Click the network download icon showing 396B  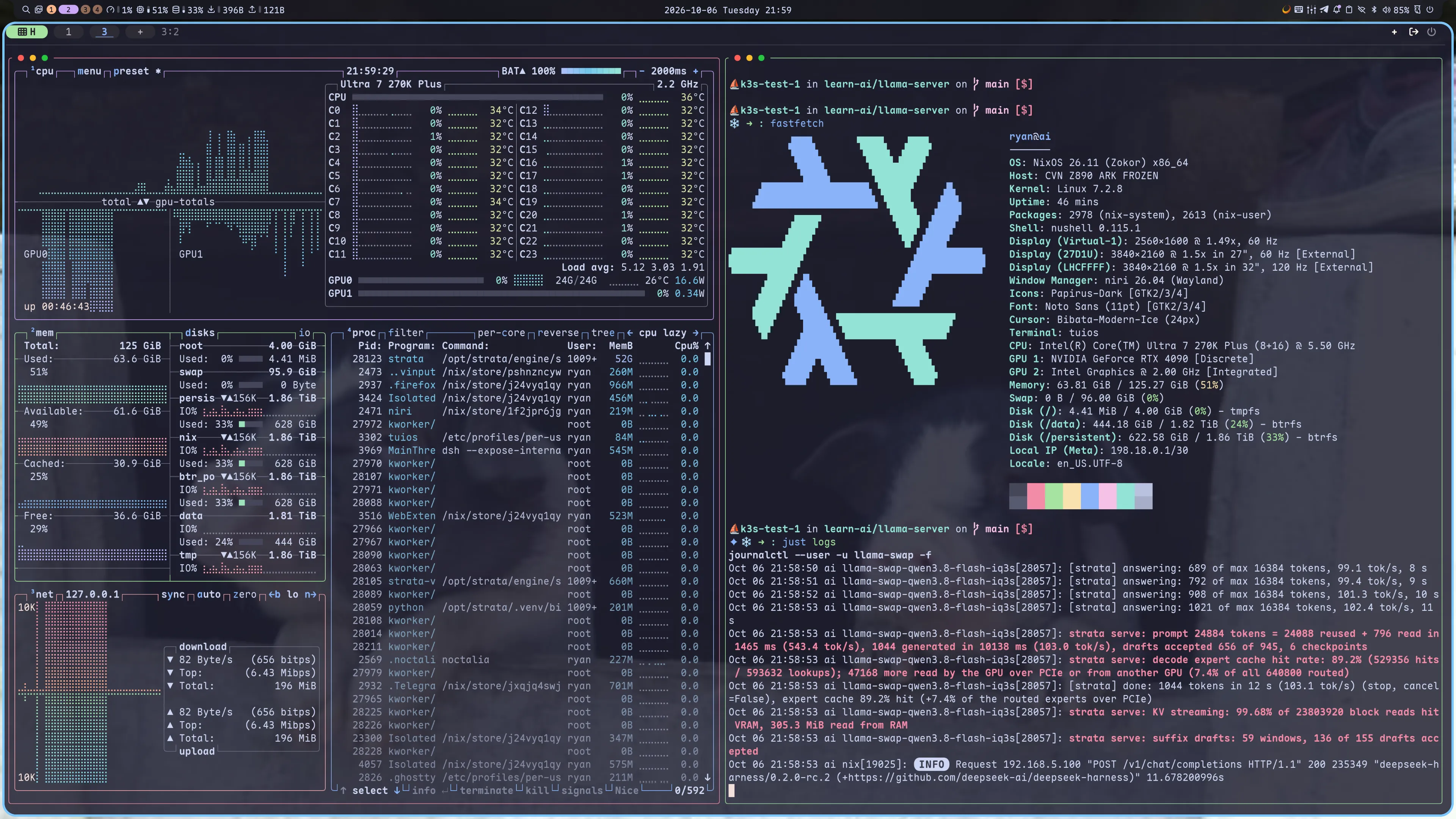(212, 9)
